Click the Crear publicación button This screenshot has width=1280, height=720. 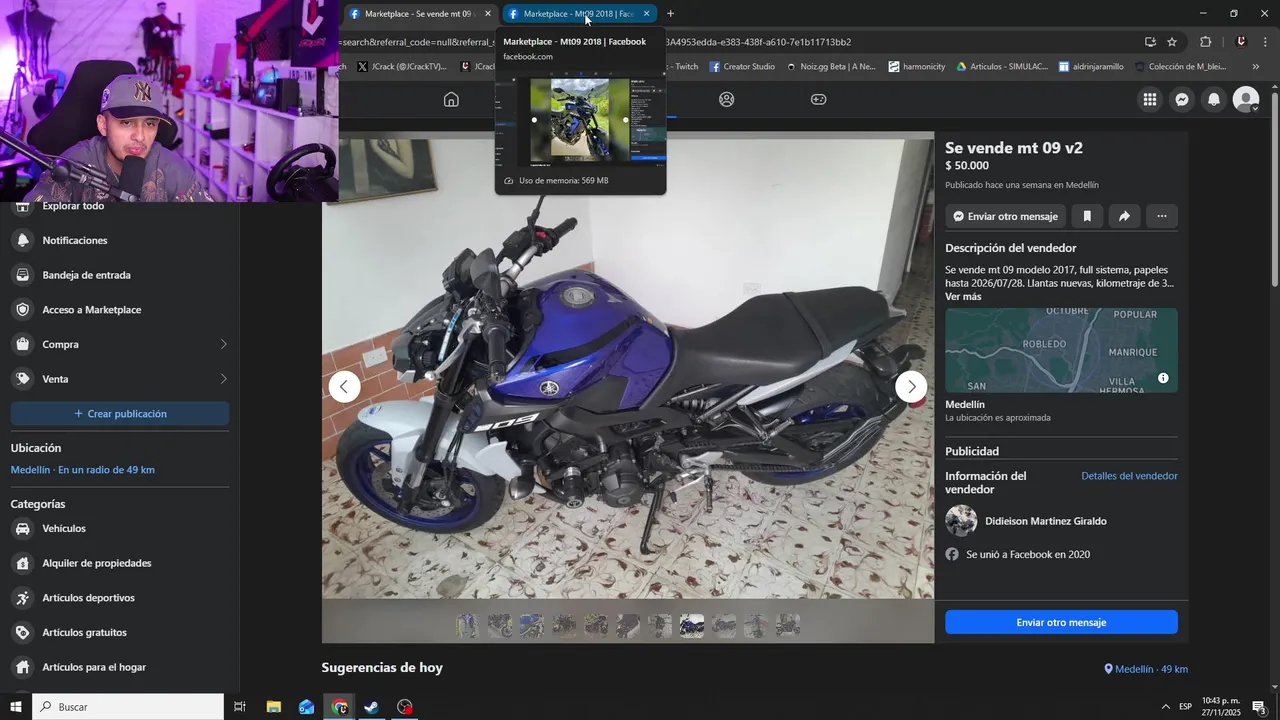[x=120, y=414]
